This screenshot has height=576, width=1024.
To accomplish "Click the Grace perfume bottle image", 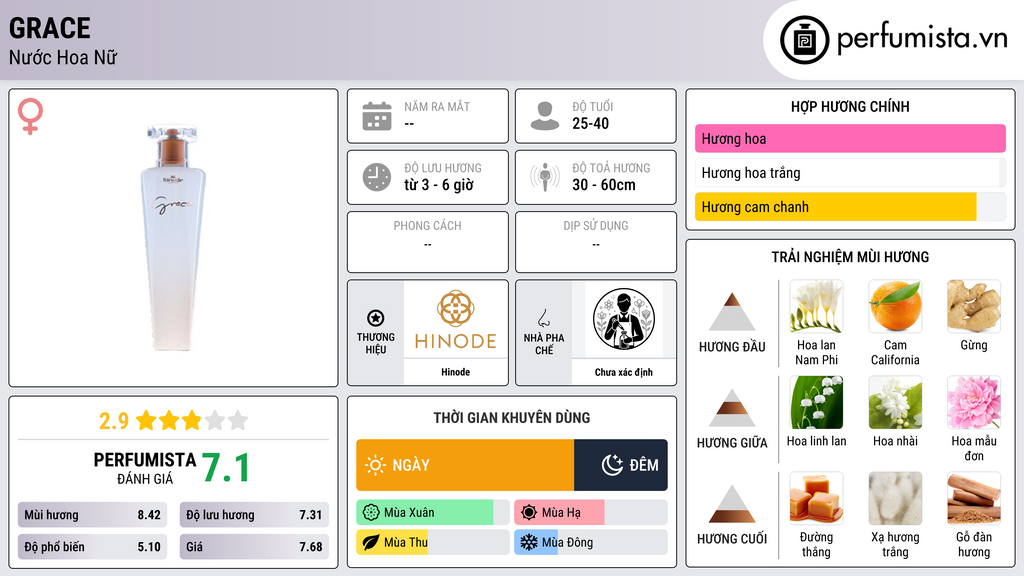I will [172, 238].
